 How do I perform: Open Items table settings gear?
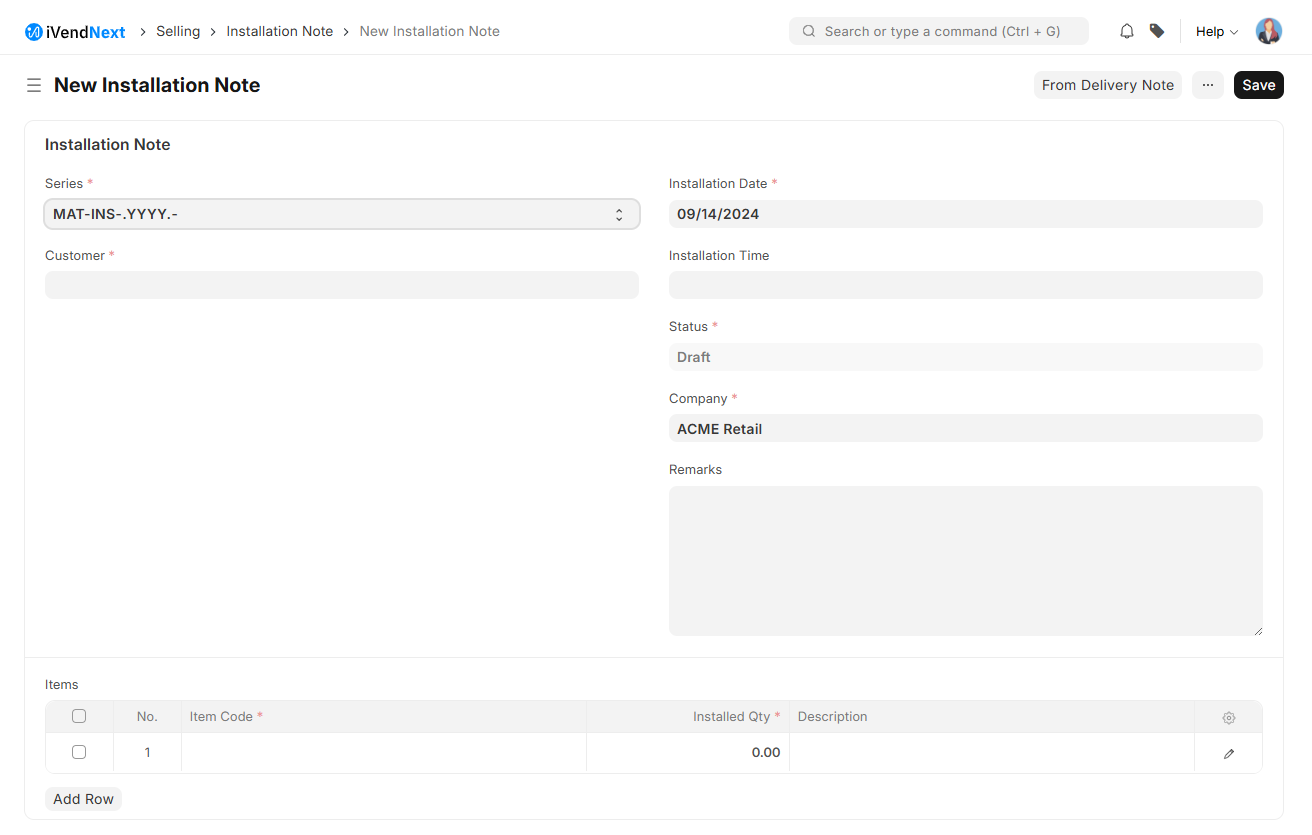click(1229, 717)
